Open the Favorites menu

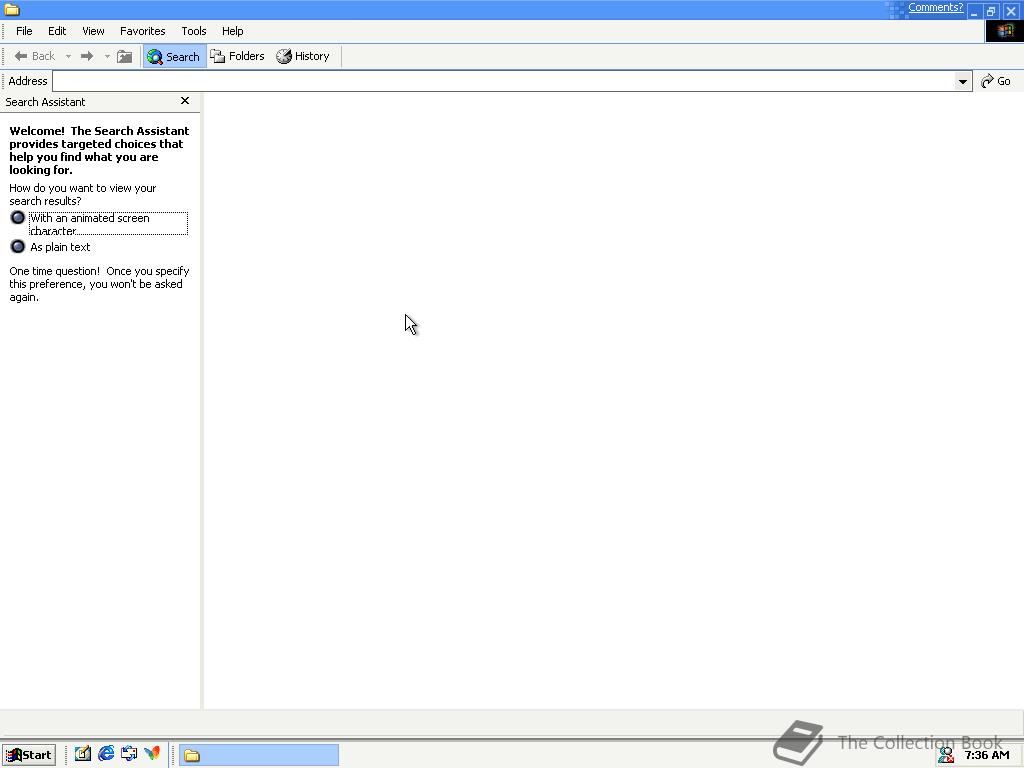pos(142,31)
